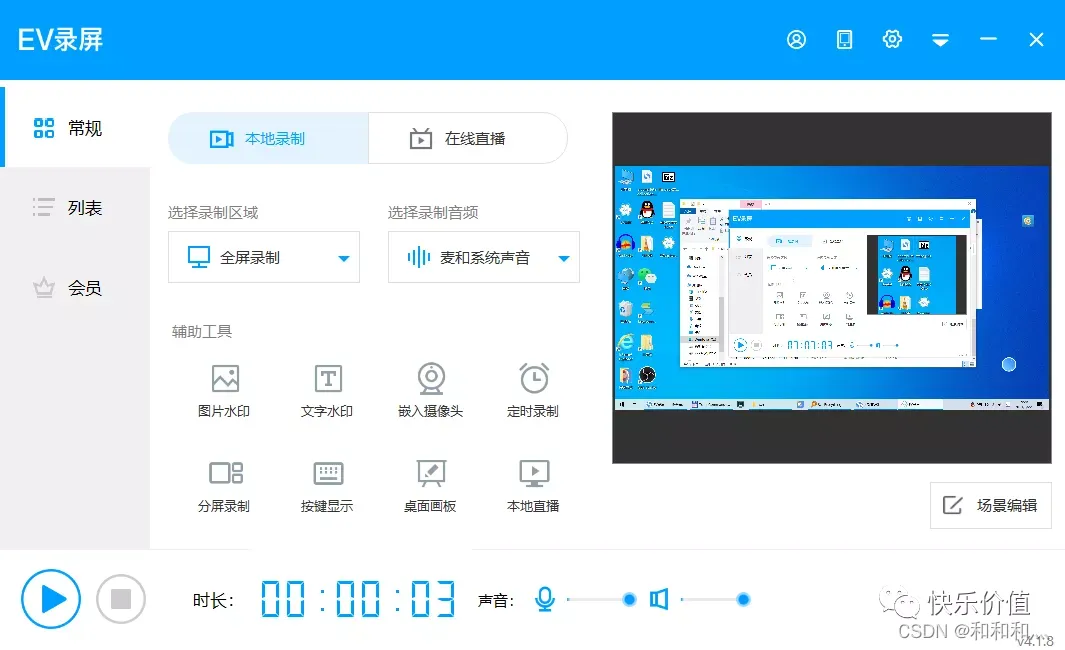Open settings gear in title bar
The width and height of the screenshot is (1065, 650).
(892, 39)
